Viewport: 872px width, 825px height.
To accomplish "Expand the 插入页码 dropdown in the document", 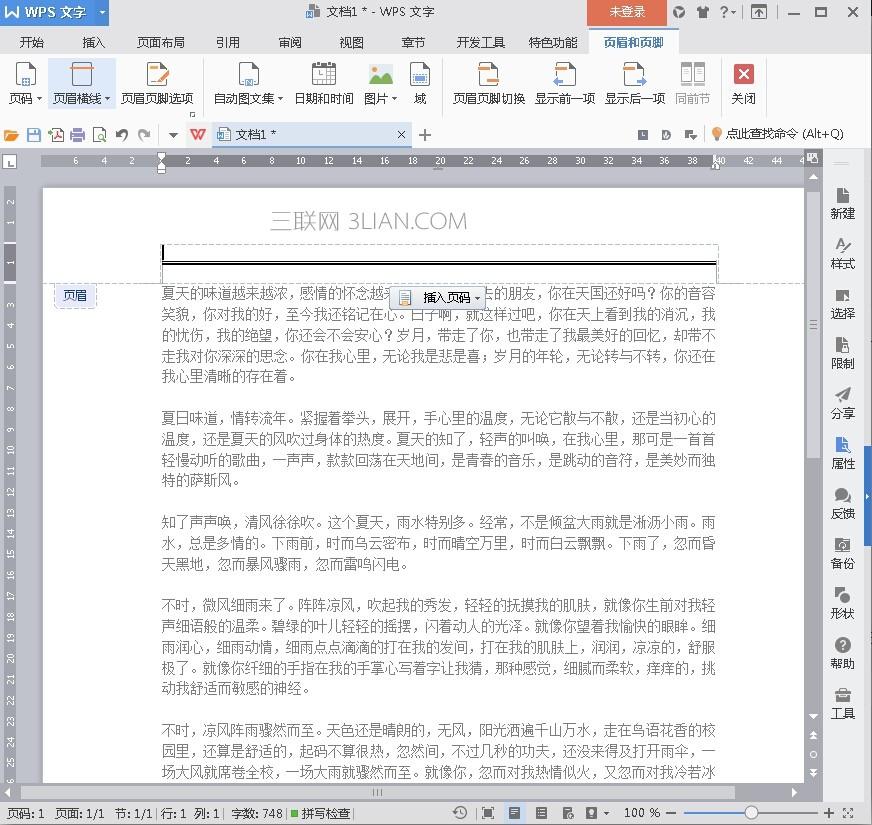I will click(480, 298).
